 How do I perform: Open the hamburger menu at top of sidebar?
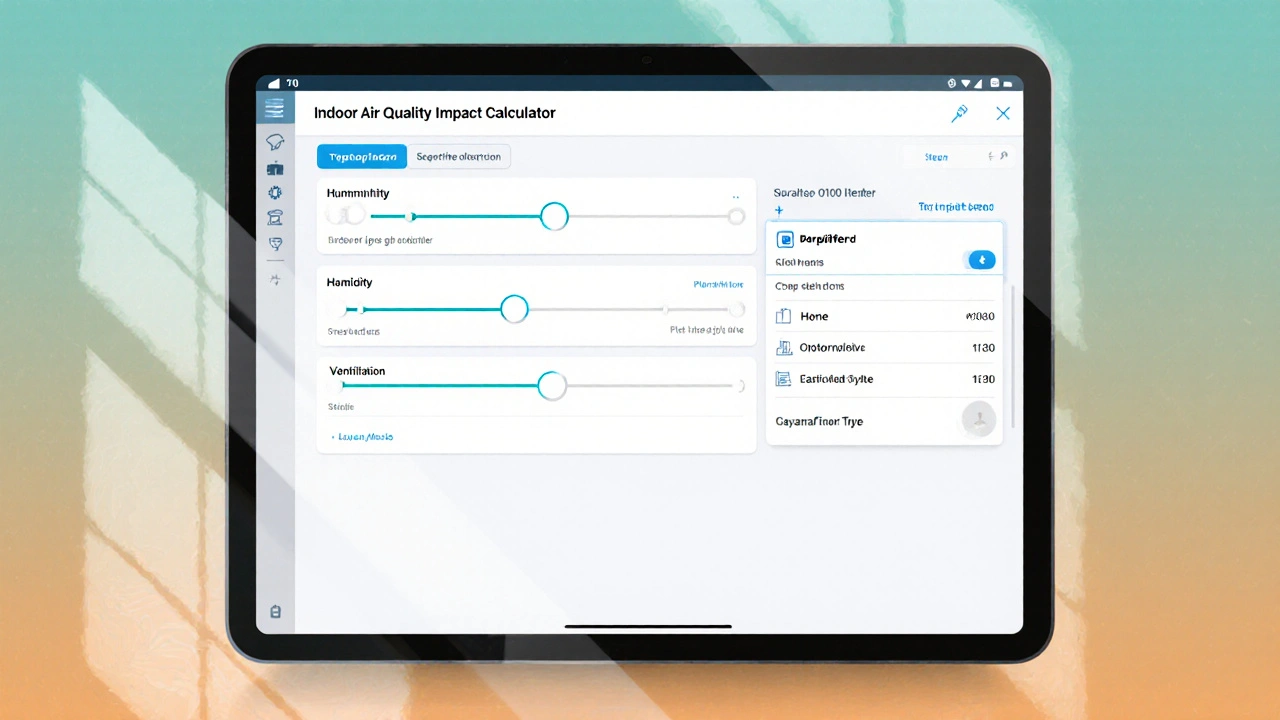pyautogui.click(x=274, y=109)
